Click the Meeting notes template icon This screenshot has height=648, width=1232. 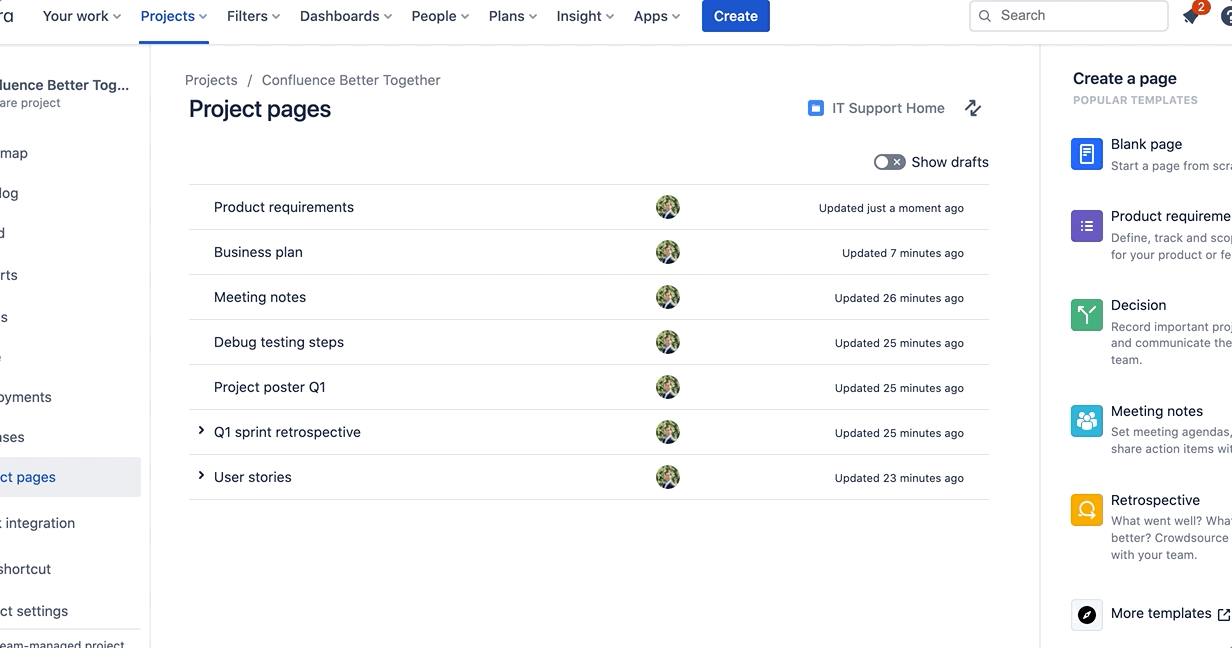click(x=1087, y=420)
